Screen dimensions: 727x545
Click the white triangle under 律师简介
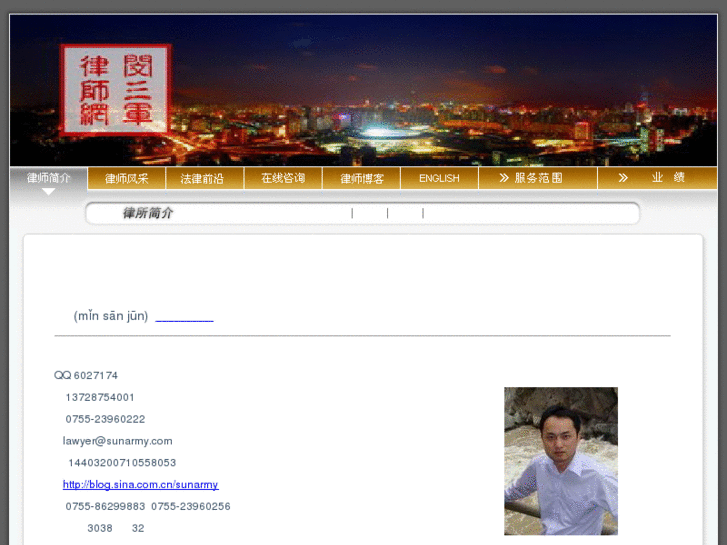click(x=48, y=192)
